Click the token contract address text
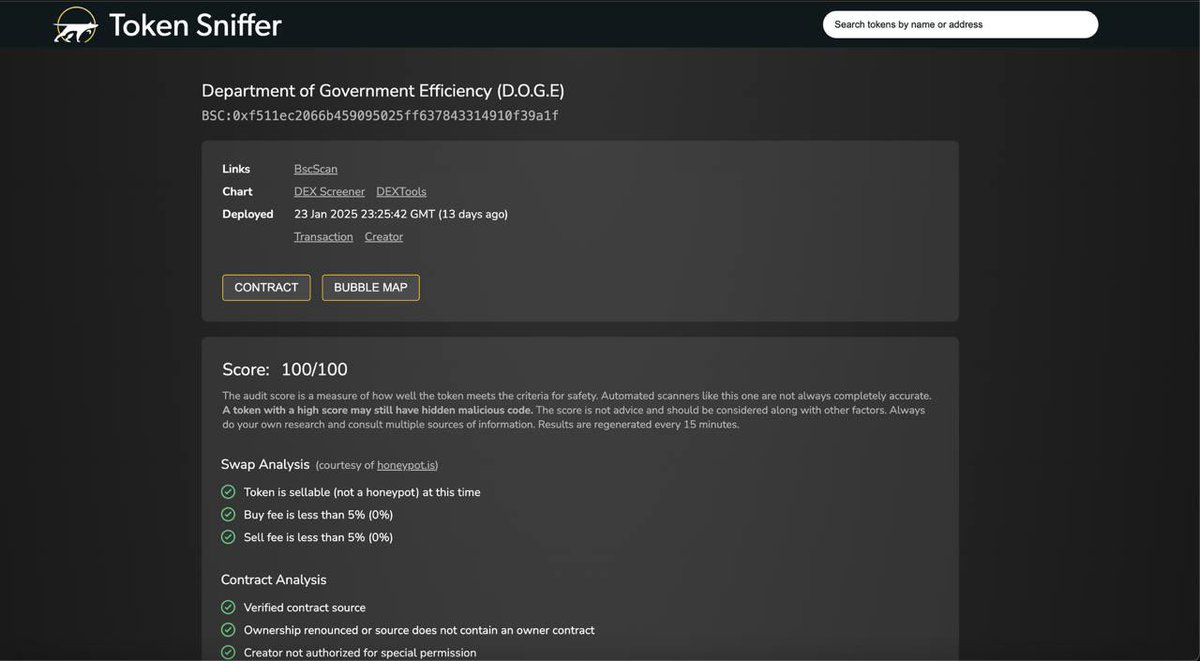This screenshot has height=661, width=1200. [x=380, y=116]
